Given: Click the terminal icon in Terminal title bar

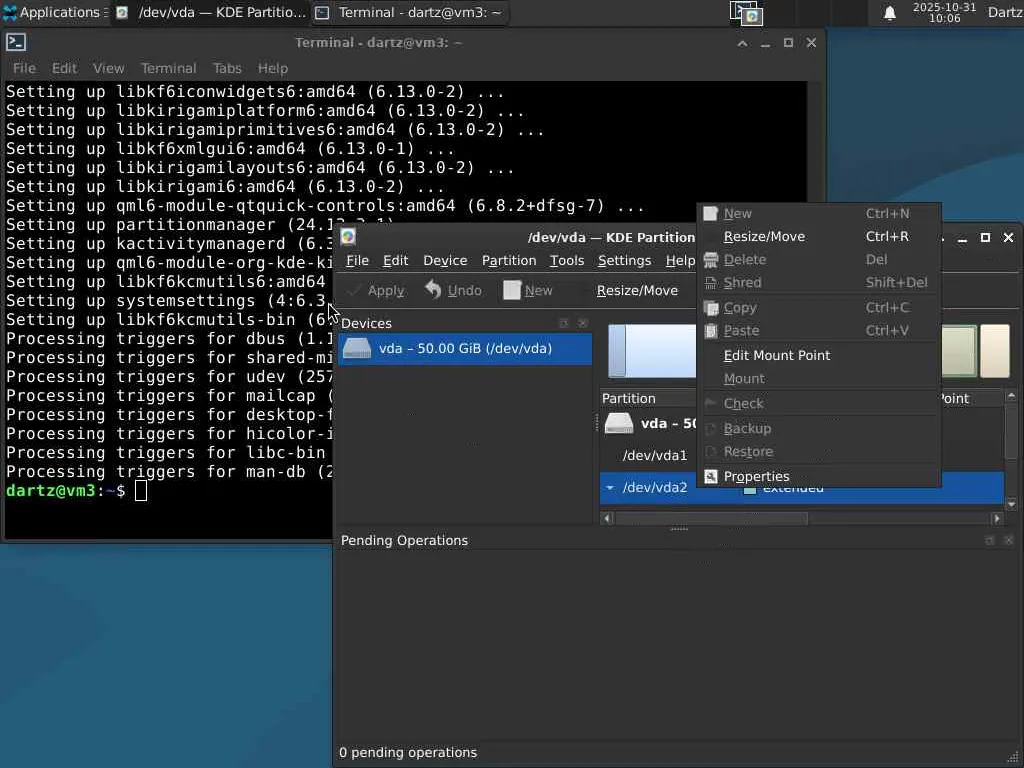Looking at the screenshot, I should tap(16, 42).
